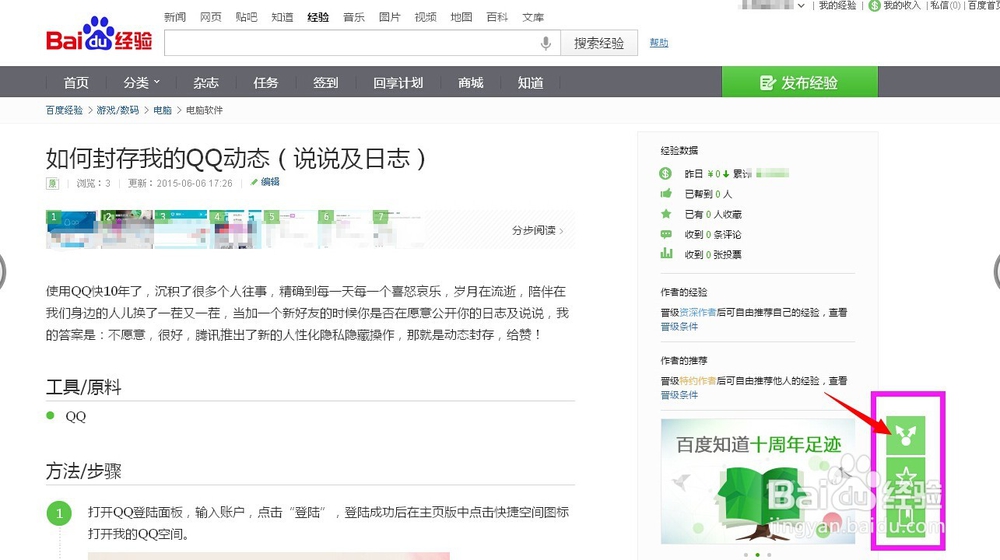The height and width of the screenshot is (560, 1000).
Task: Expand the 分类 category dropdown
Action: pyautogui.click(x=142, y=83)
